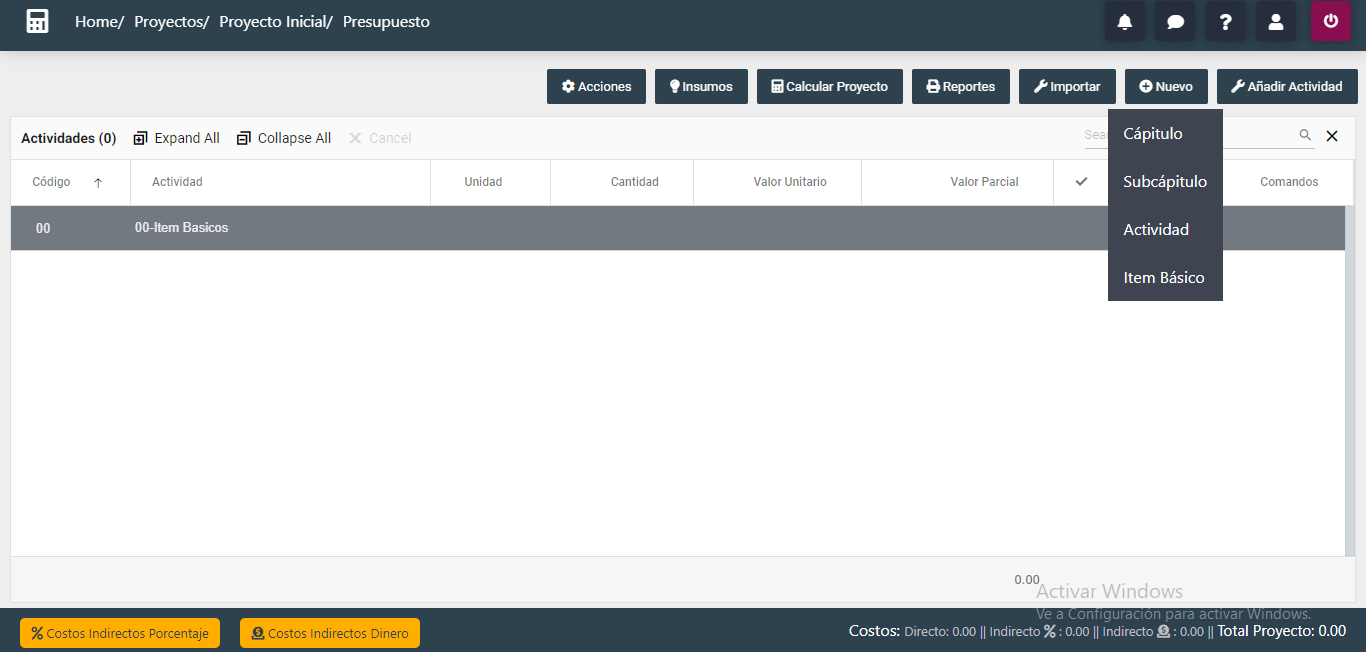This screenshot has width=1366, height=652.
Task: Open the Reportes button
Action: [x=961, y=86]
